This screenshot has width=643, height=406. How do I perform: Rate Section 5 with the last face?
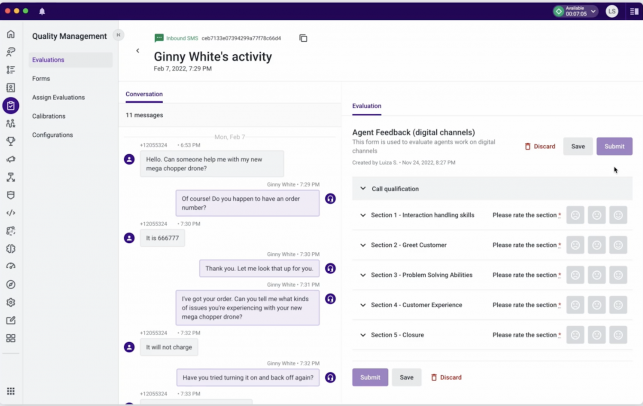pyautogui.click(x=618, y=335)
